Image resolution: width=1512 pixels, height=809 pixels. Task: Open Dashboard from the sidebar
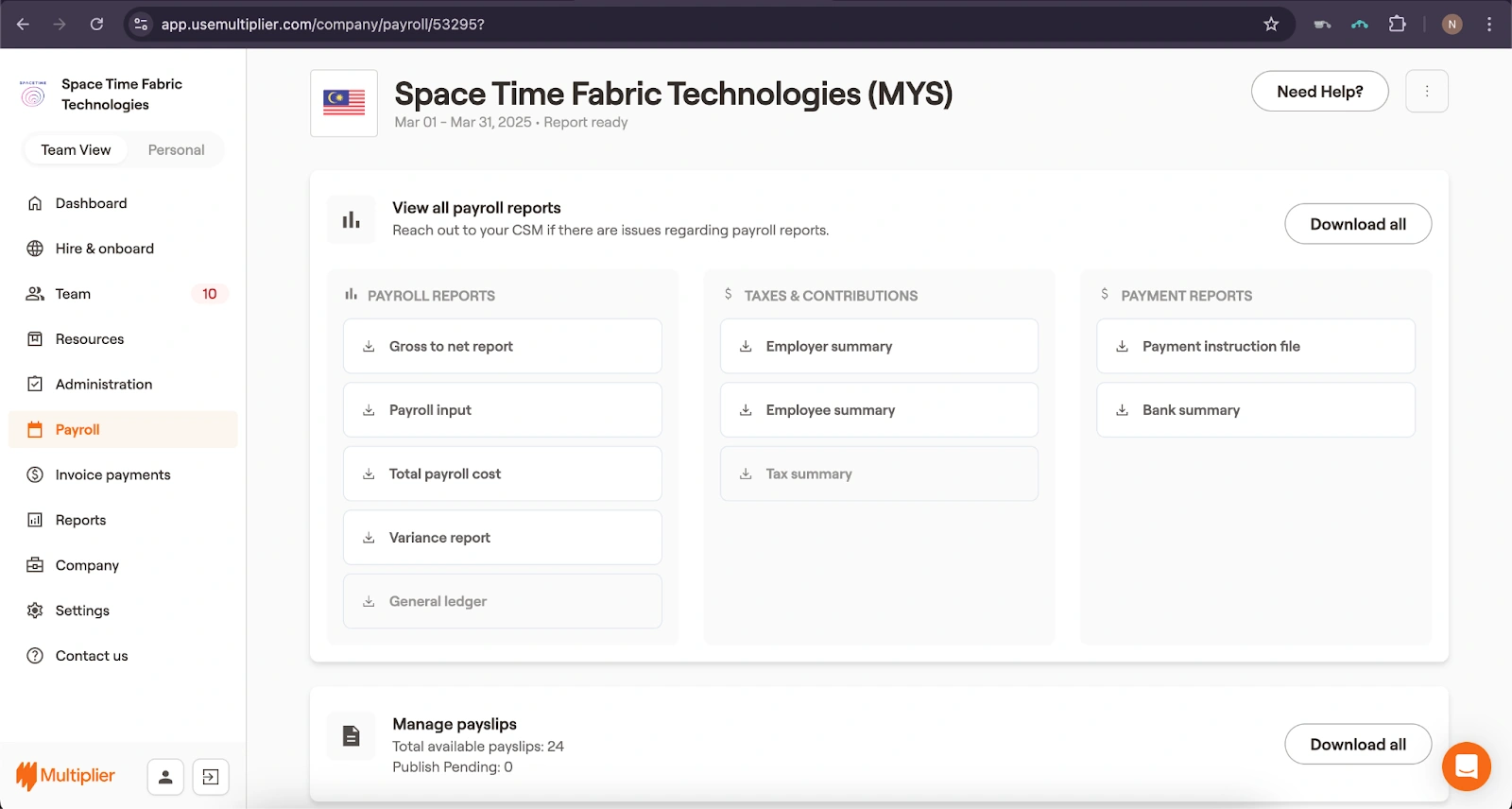(x=123, y=203)
